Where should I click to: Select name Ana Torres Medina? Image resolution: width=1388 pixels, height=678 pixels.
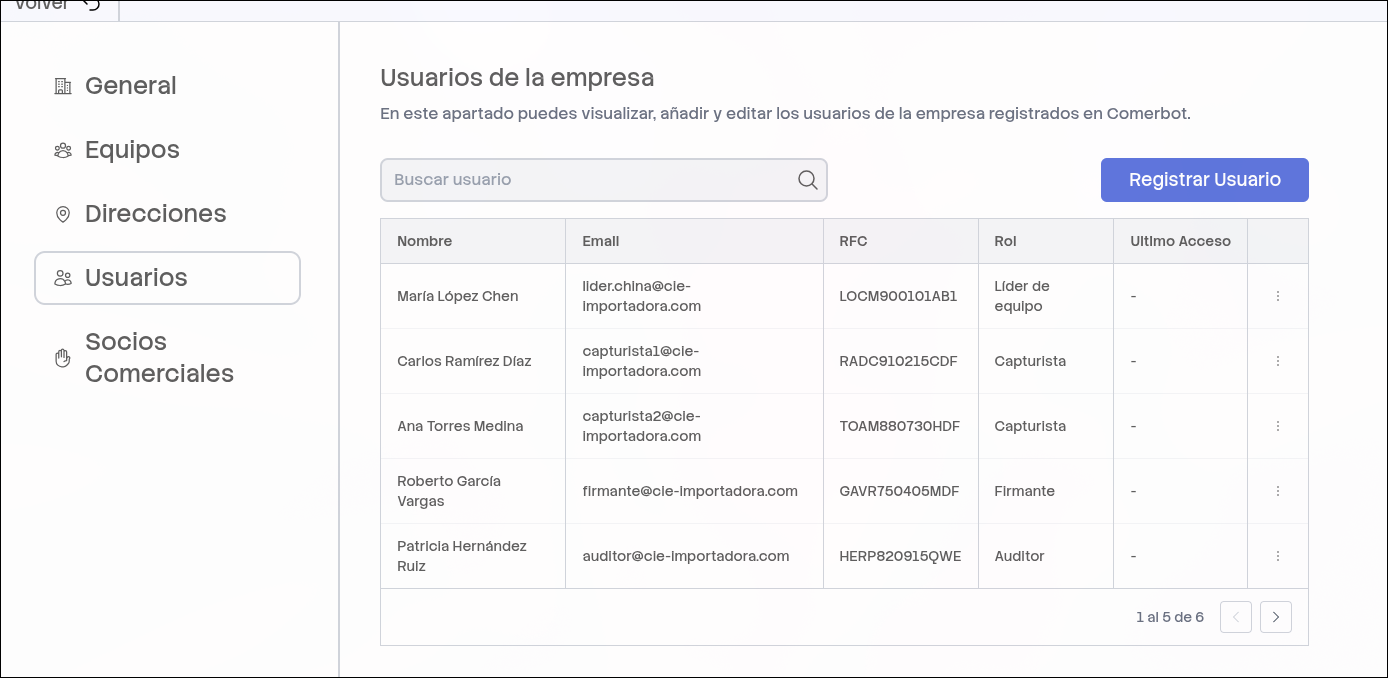click(x=460, y=426)
